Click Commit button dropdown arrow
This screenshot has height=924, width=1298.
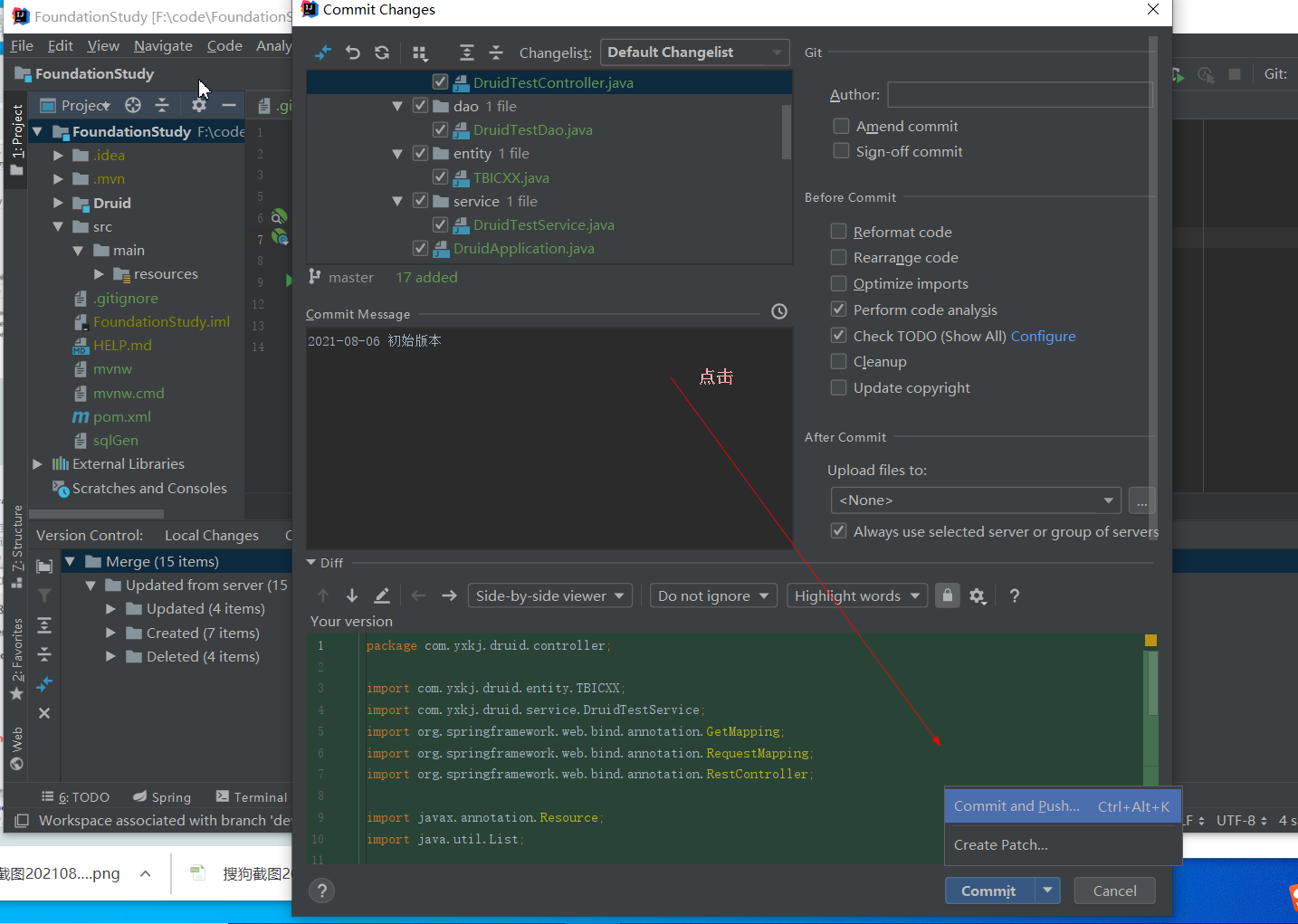click(x=1048, y=891)
